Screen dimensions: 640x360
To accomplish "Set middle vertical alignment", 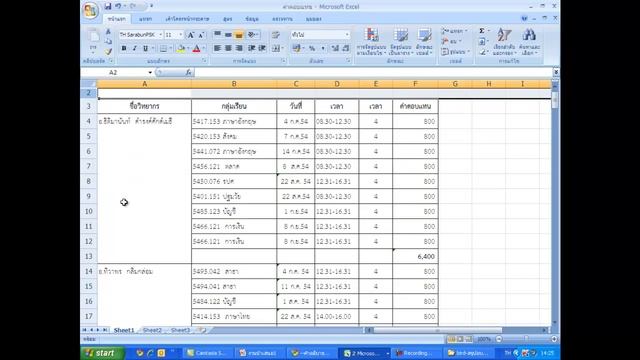I will (x=228, y=35).
